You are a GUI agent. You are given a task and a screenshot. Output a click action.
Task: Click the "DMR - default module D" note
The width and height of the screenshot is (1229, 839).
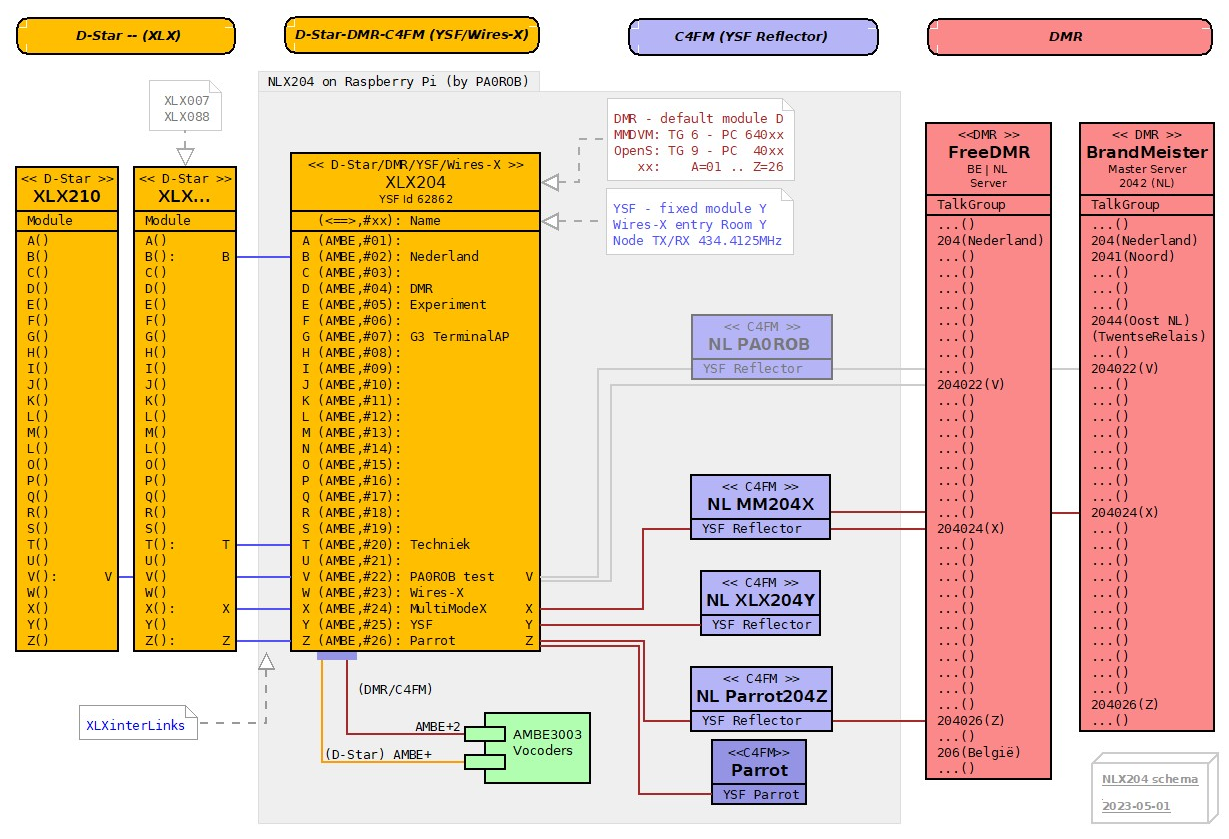(x=700, y=141)
